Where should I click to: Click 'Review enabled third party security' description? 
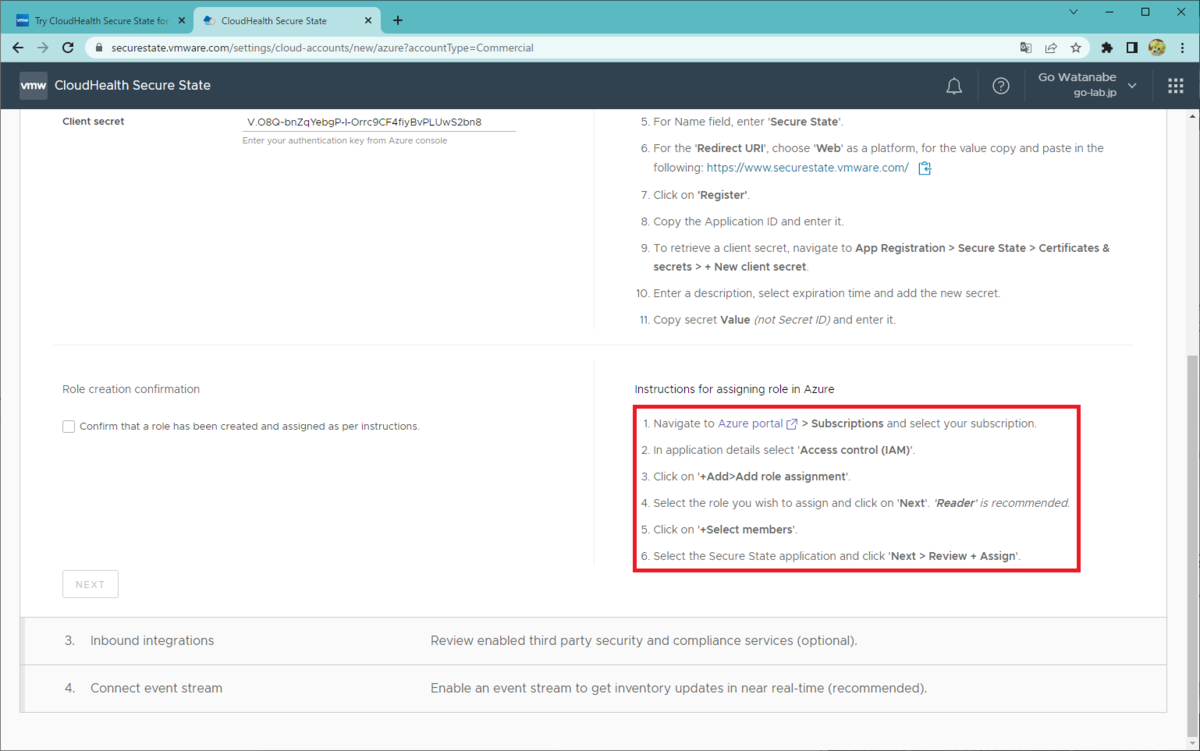[x=644, y=640]
